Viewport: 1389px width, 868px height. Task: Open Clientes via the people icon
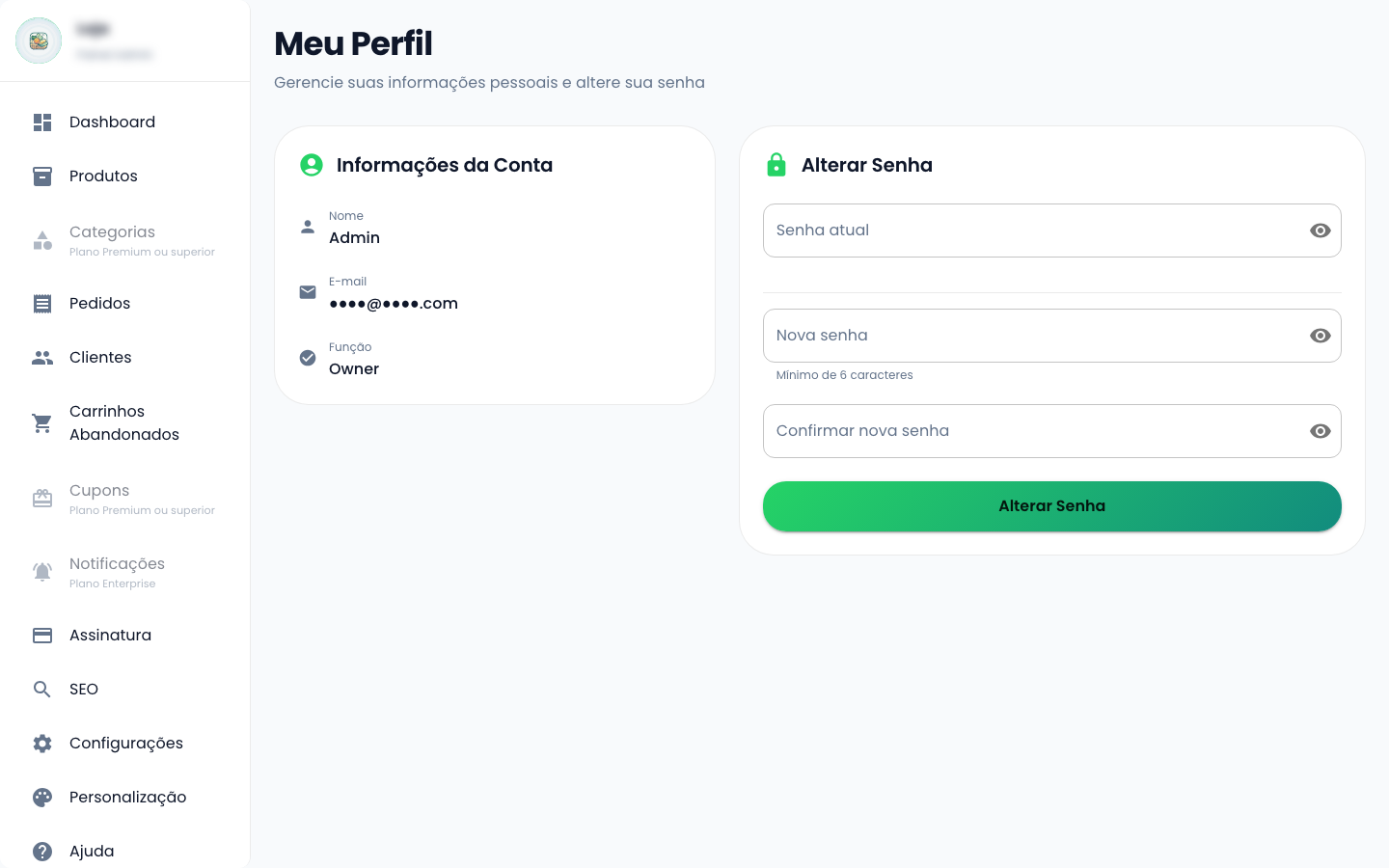[x=41, y=357]
